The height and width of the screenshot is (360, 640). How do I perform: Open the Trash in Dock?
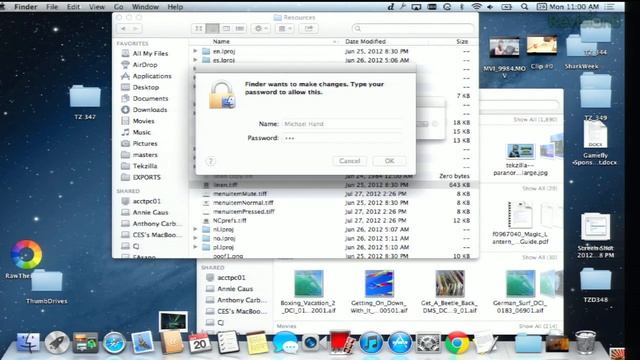tap(585, 342)
